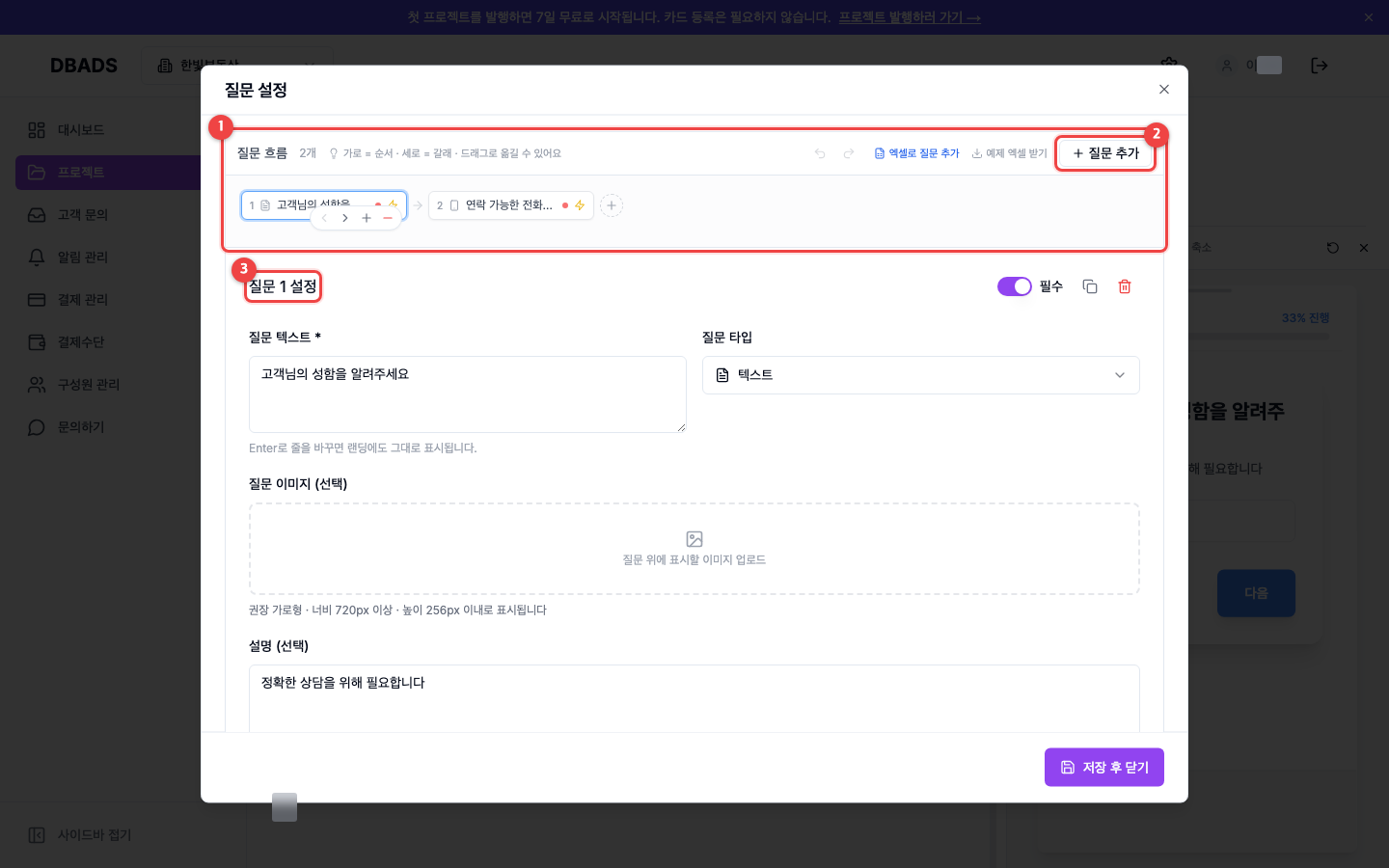Open 결제수단 in the sidebar
Screen dimensions: 1389x868
(106, 342)
